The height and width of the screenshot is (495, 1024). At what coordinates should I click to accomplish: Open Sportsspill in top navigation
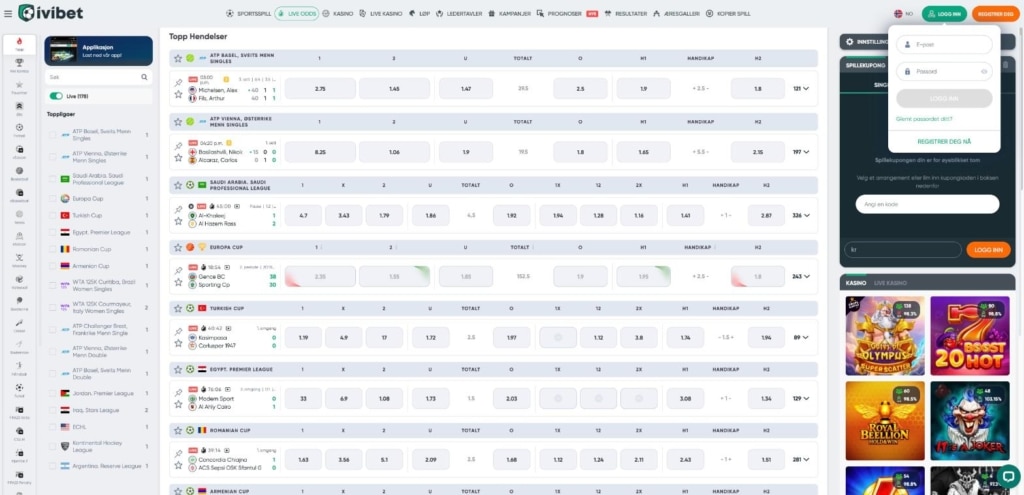[x=248, y=13]
